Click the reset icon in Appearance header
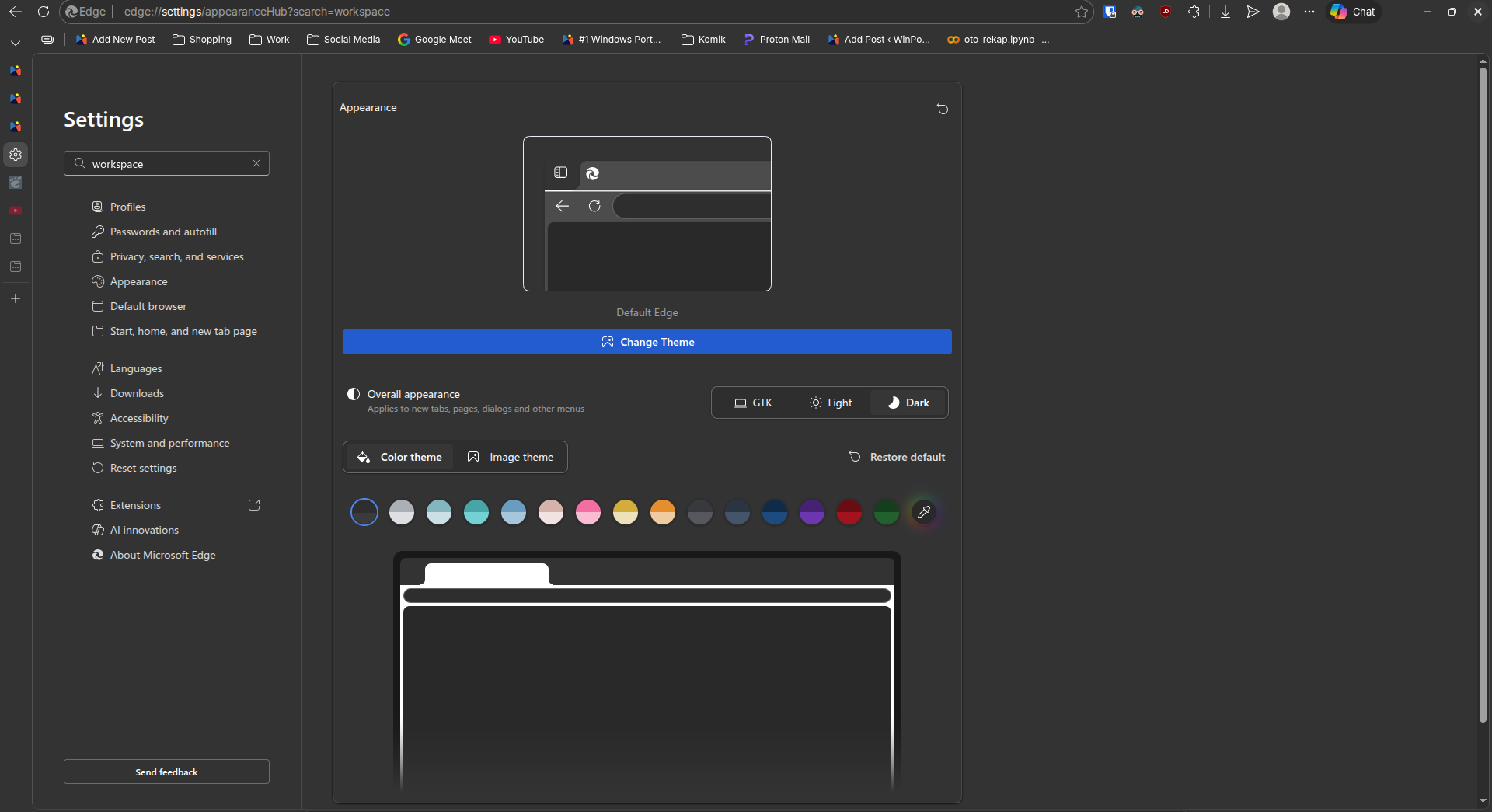The image size is (1492, 812). pos(942,109)
